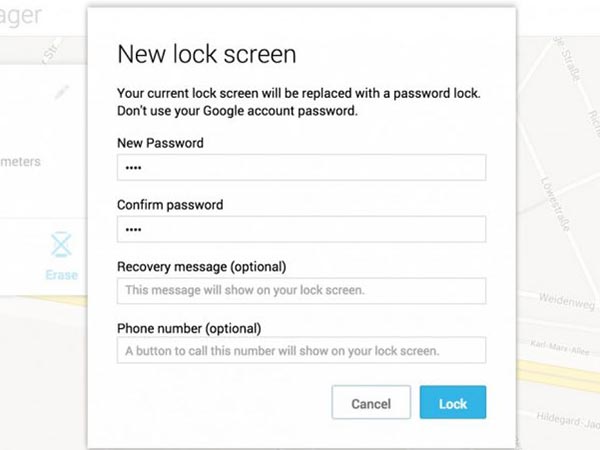Click the "New lock screen" dialog title
Image resolution: width=600 pixels, height=450 pixels.
tap(207, 54)
